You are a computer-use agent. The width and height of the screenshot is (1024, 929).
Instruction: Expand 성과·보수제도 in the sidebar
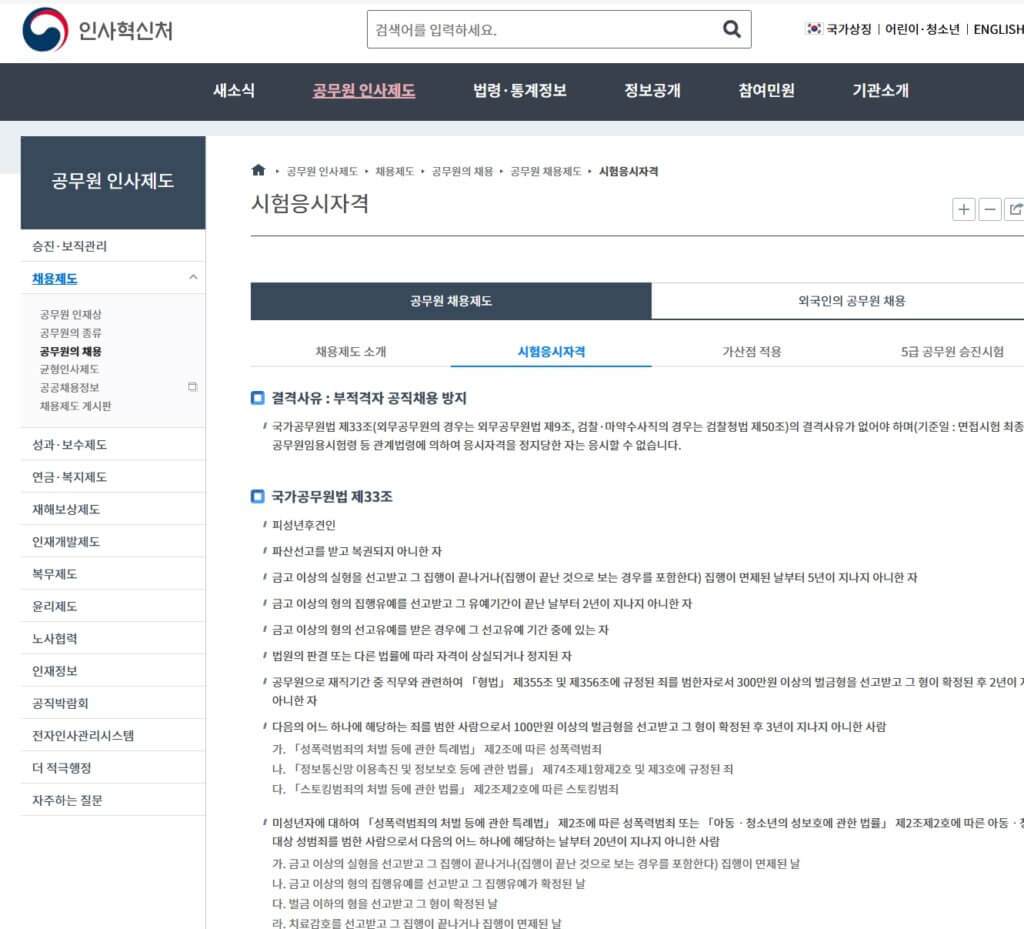pyautogui.click(x=69, y=445)
